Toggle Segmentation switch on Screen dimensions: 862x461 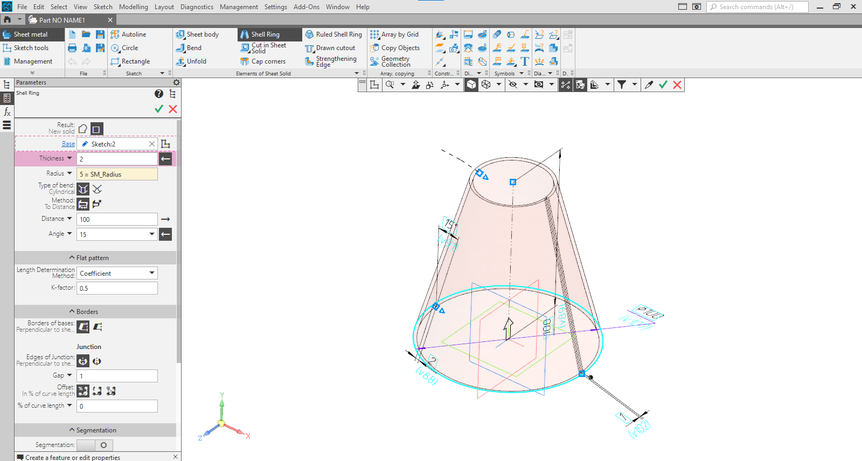[95, 445]
